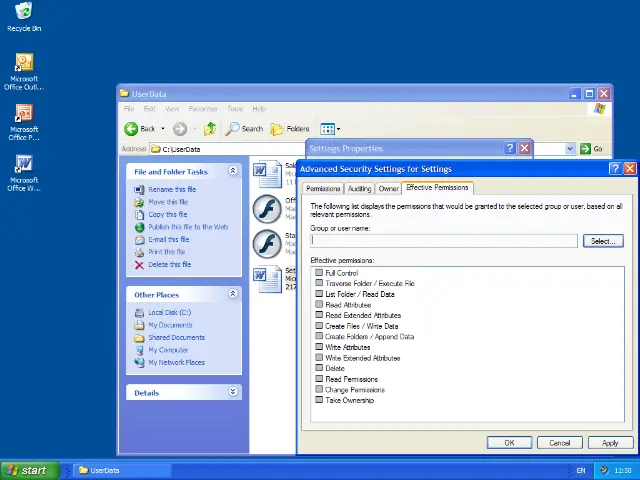Click the Delete this file red X icon
This screenshot has height=480, width=640.
[139, 265]
